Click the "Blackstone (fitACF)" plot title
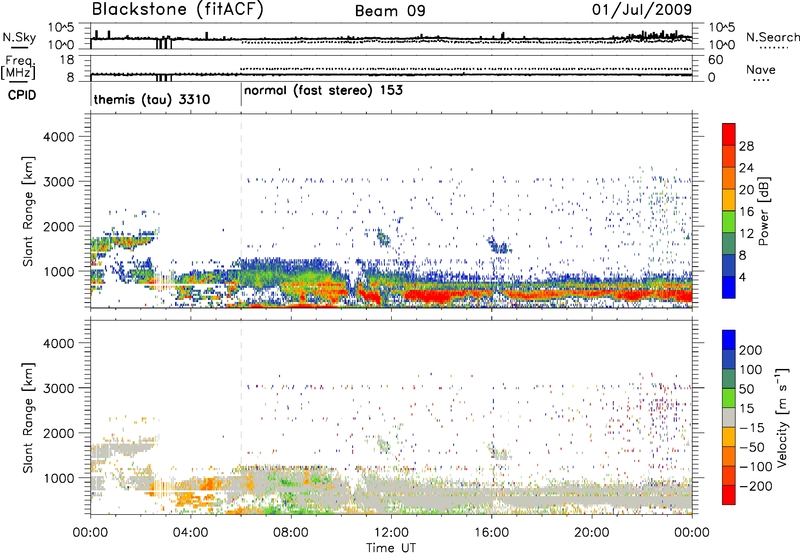 (177, 10)
